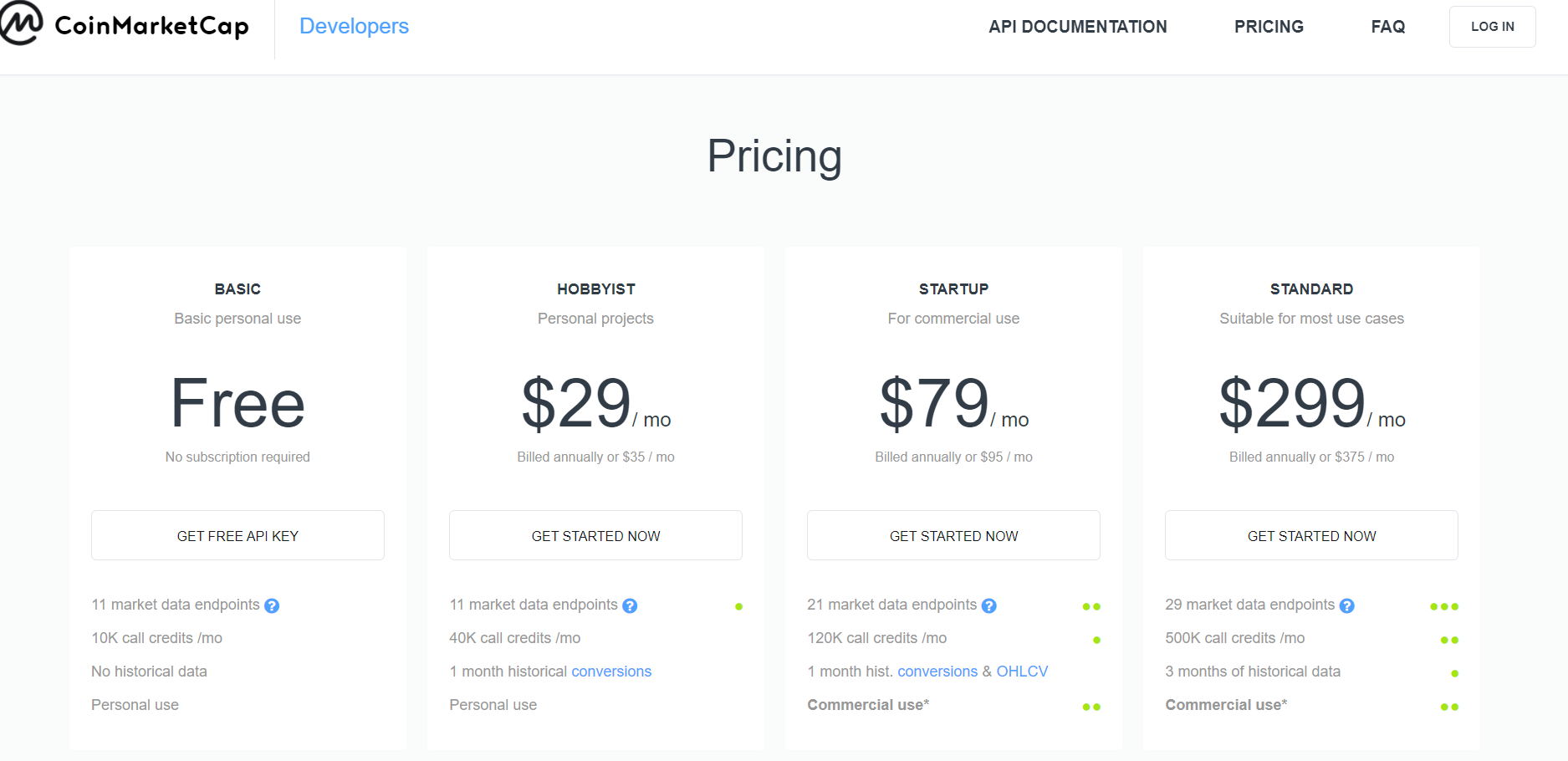Viewport: 1568px width, 761px height.
Task: Click the Log In button
Action: tap(1492, 27)
